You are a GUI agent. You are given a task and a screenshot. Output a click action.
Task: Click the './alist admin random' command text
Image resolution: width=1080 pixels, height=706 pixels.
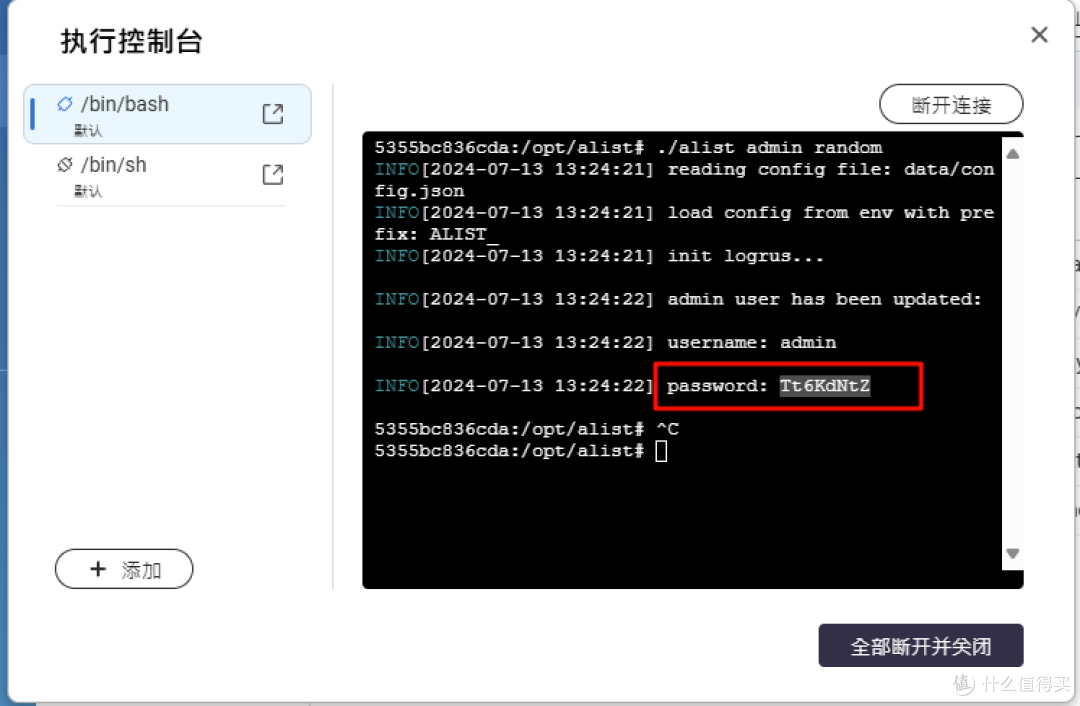coord(769,147)
